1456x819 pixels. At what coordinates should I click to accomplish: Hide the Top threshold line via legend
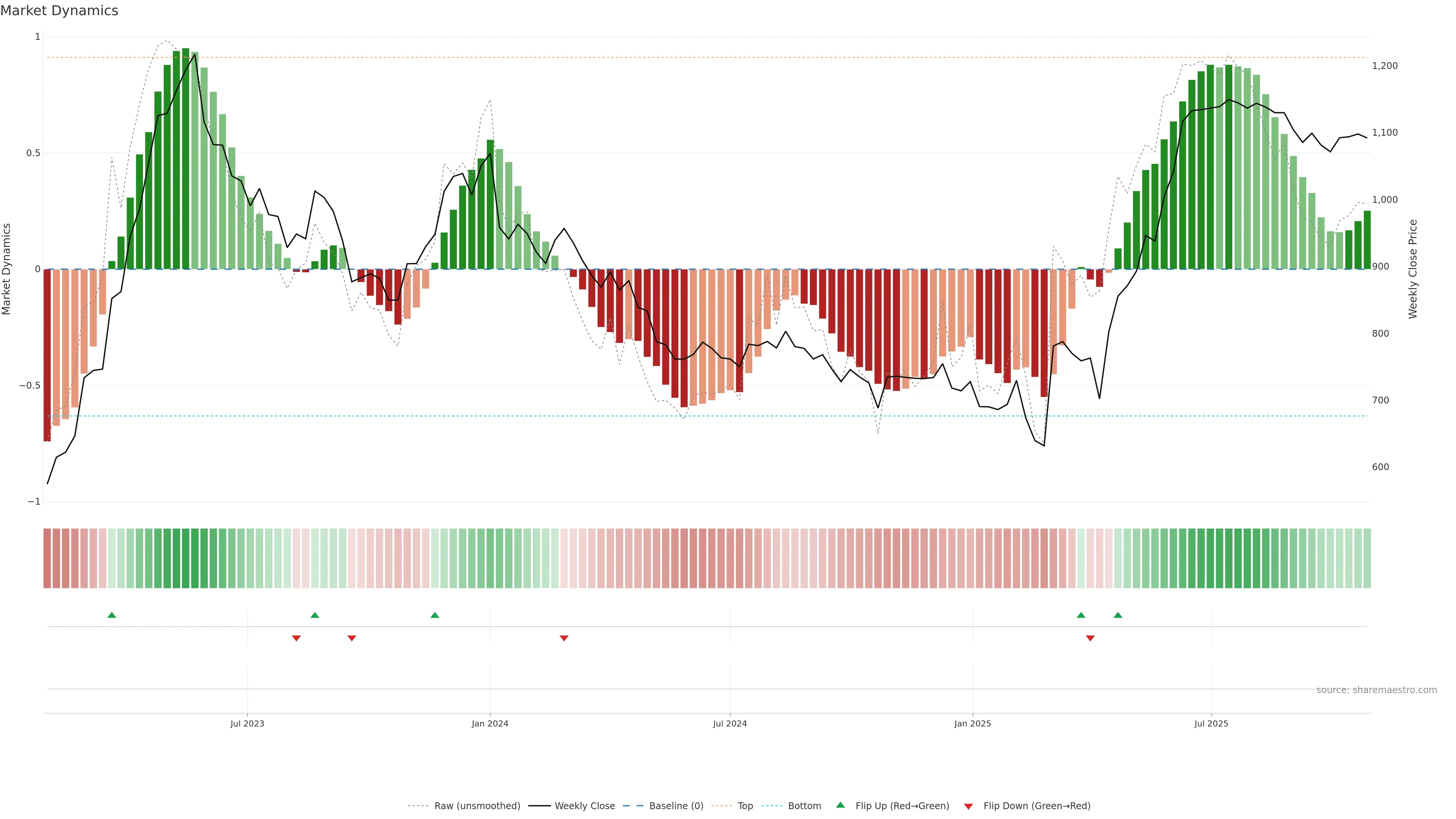tap(745, 806)
